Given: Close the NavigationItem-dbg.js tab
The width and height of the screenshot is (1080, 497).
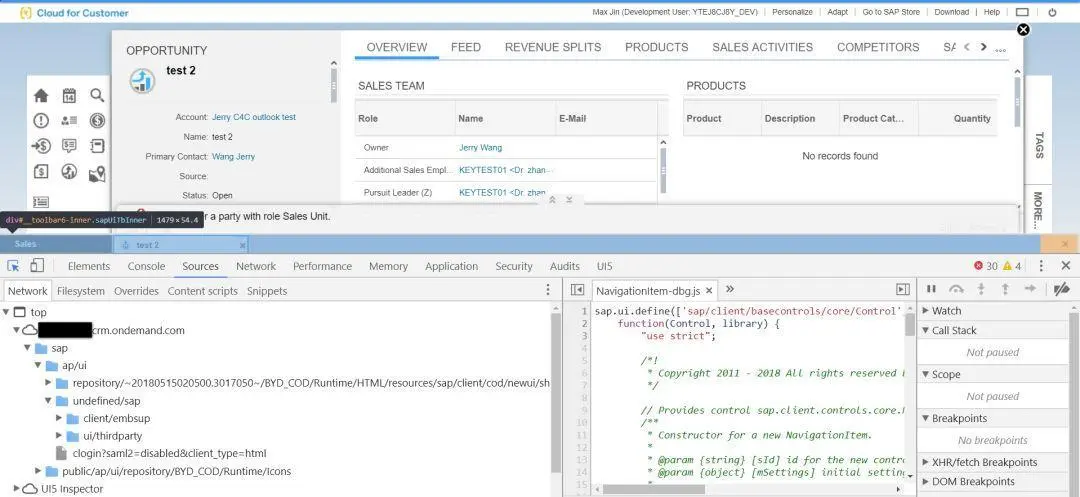Looking at the screenshot, I should click(709, 291).
